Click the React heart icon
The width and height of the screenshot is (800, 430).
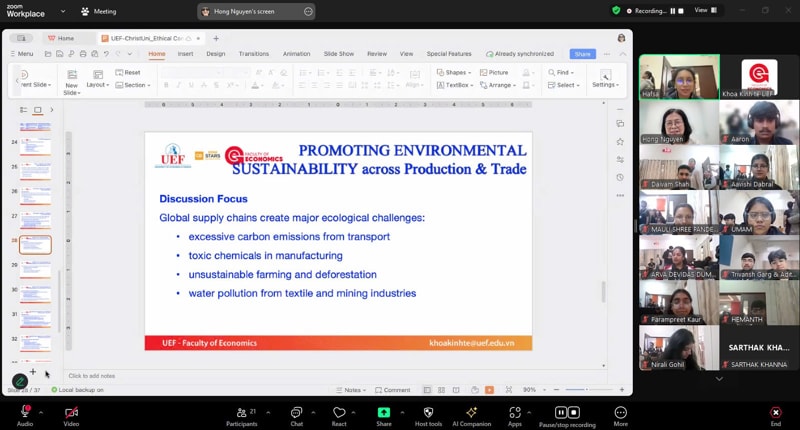coord(339,412)
